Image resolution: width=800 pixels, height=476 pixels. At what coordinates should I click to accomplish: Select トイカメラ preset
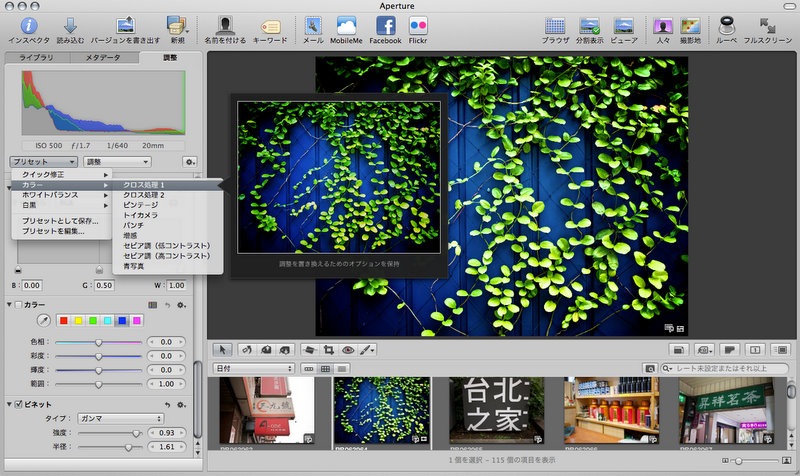(168, 215)
